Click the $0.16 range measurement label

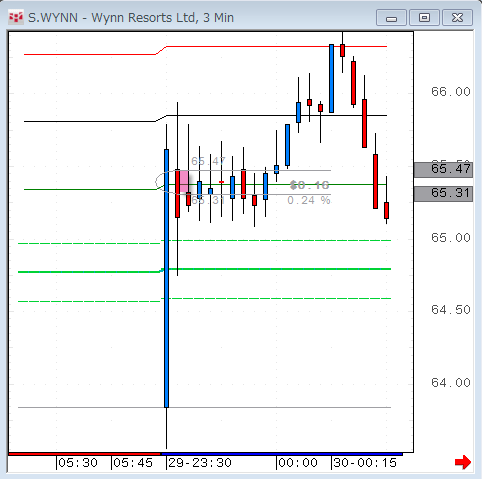[310, 185]
